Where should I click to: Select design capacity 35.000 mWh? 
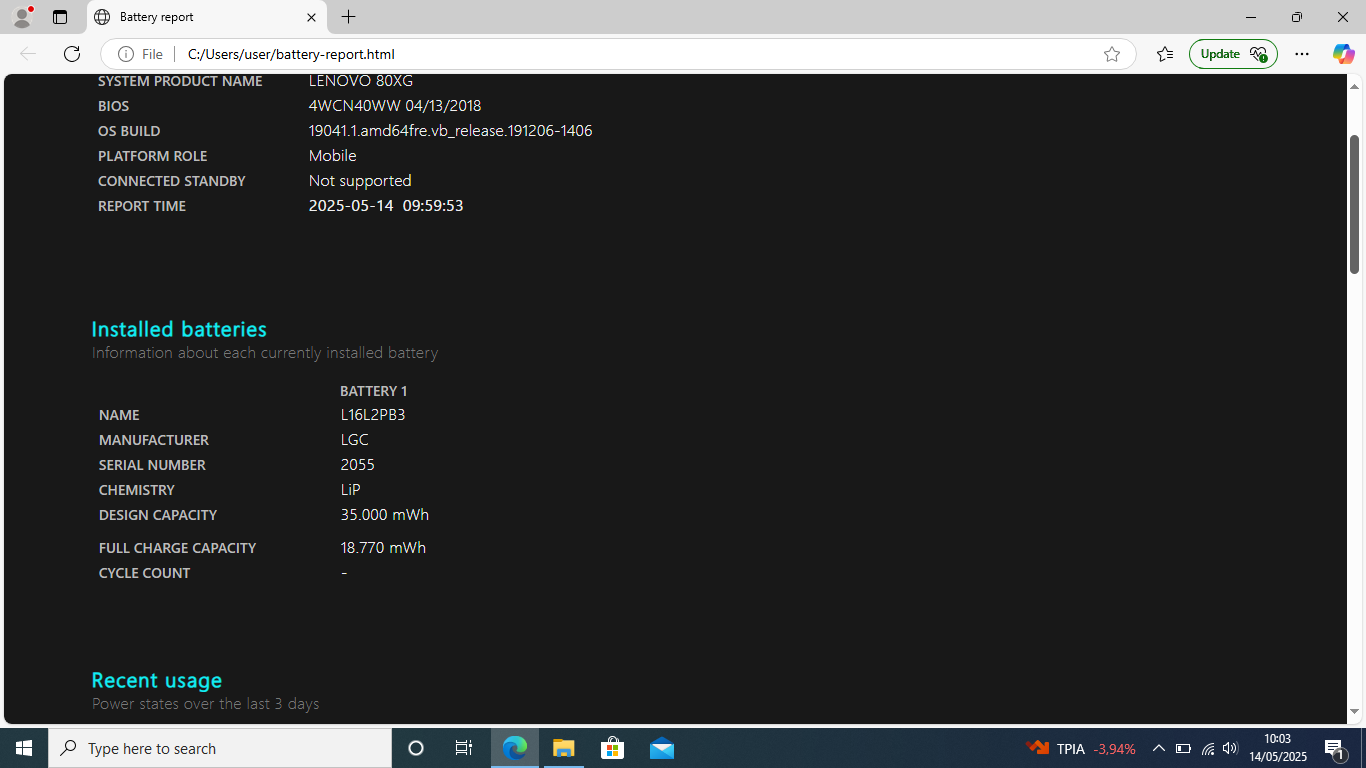[x=385, y=515]
